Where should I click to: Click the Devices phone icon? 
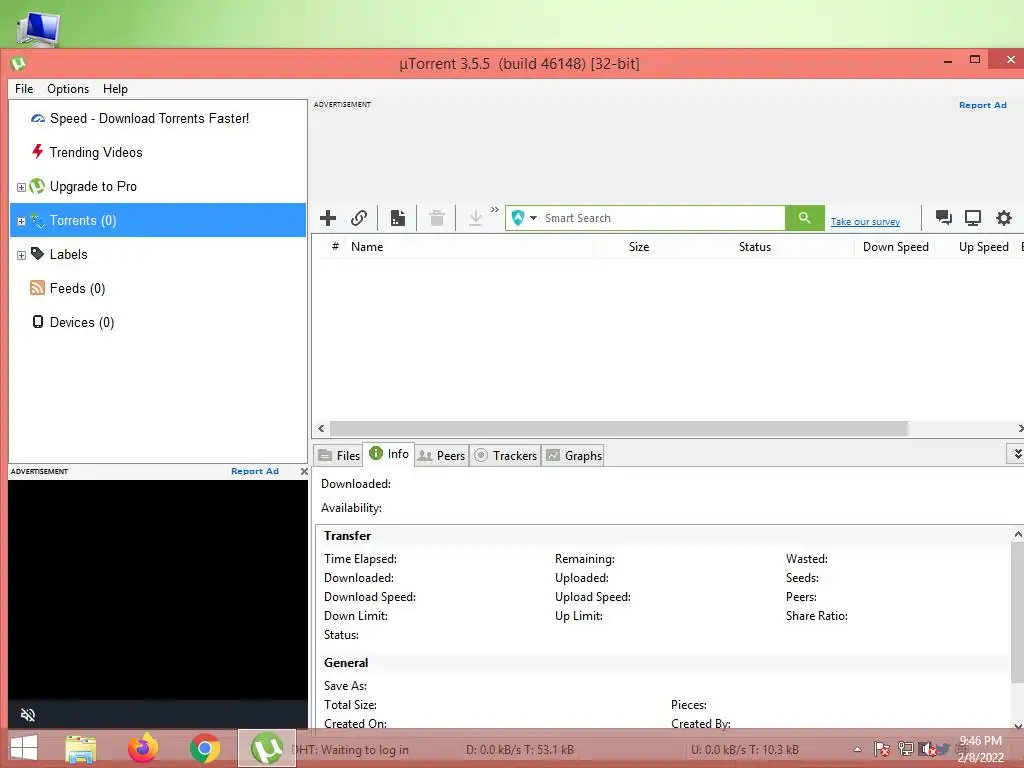(x=38, y=321)
